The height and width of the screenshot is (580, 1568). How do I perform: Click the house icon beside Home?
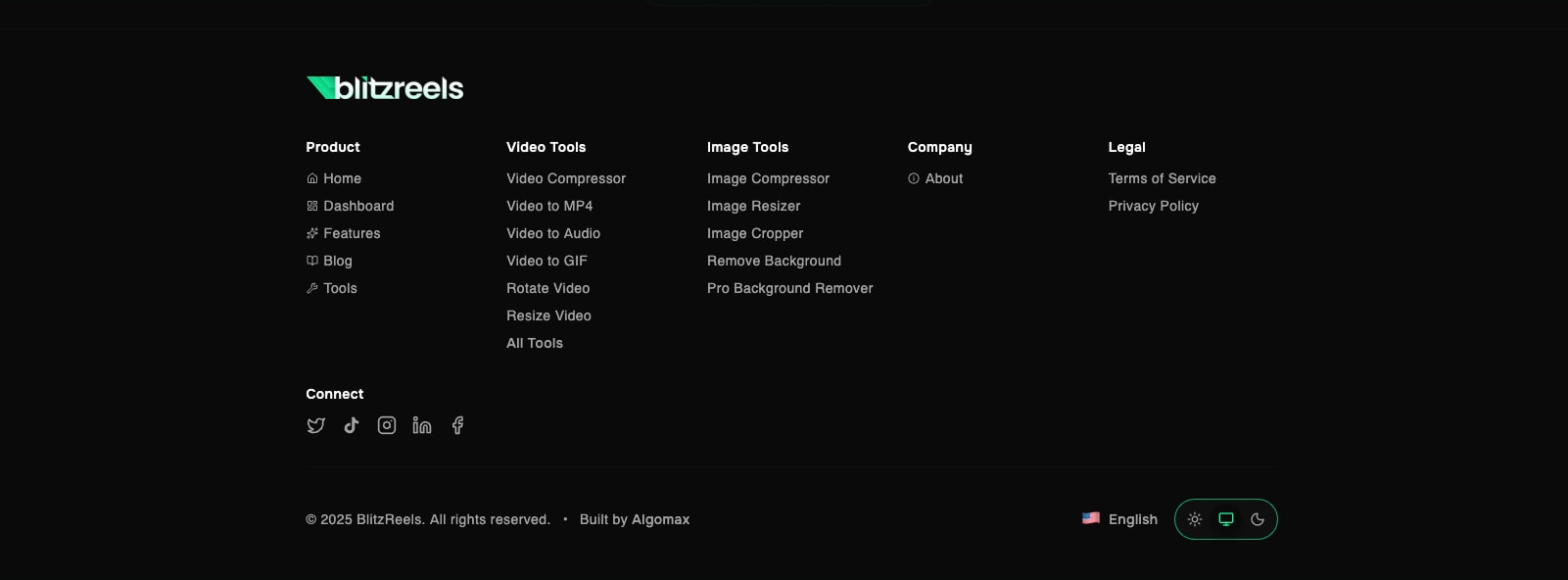(312, 178)
